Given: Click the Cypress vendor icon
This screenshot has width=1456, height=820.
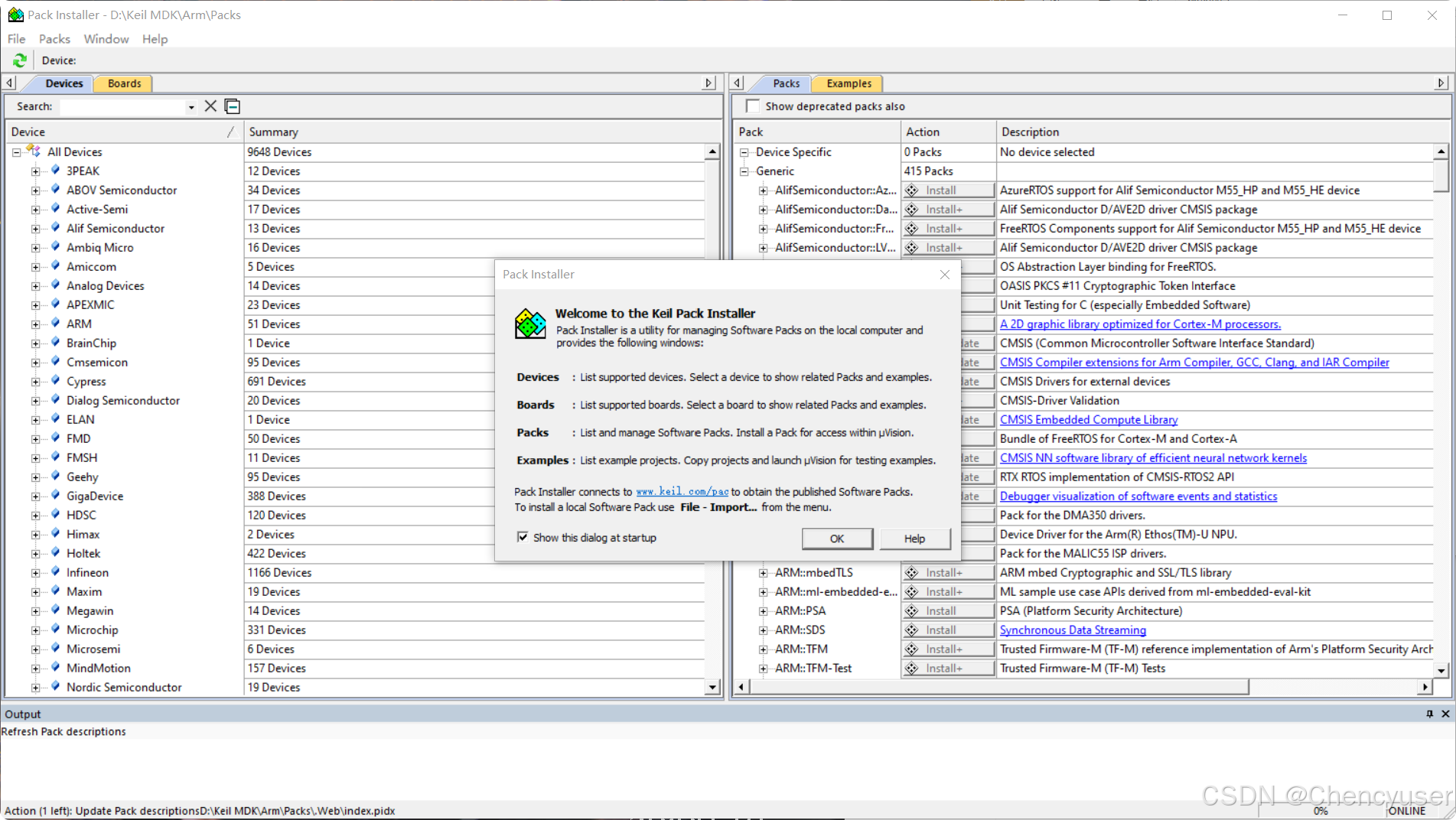Looking at the screenshot, I should click(x=55, y=381).
